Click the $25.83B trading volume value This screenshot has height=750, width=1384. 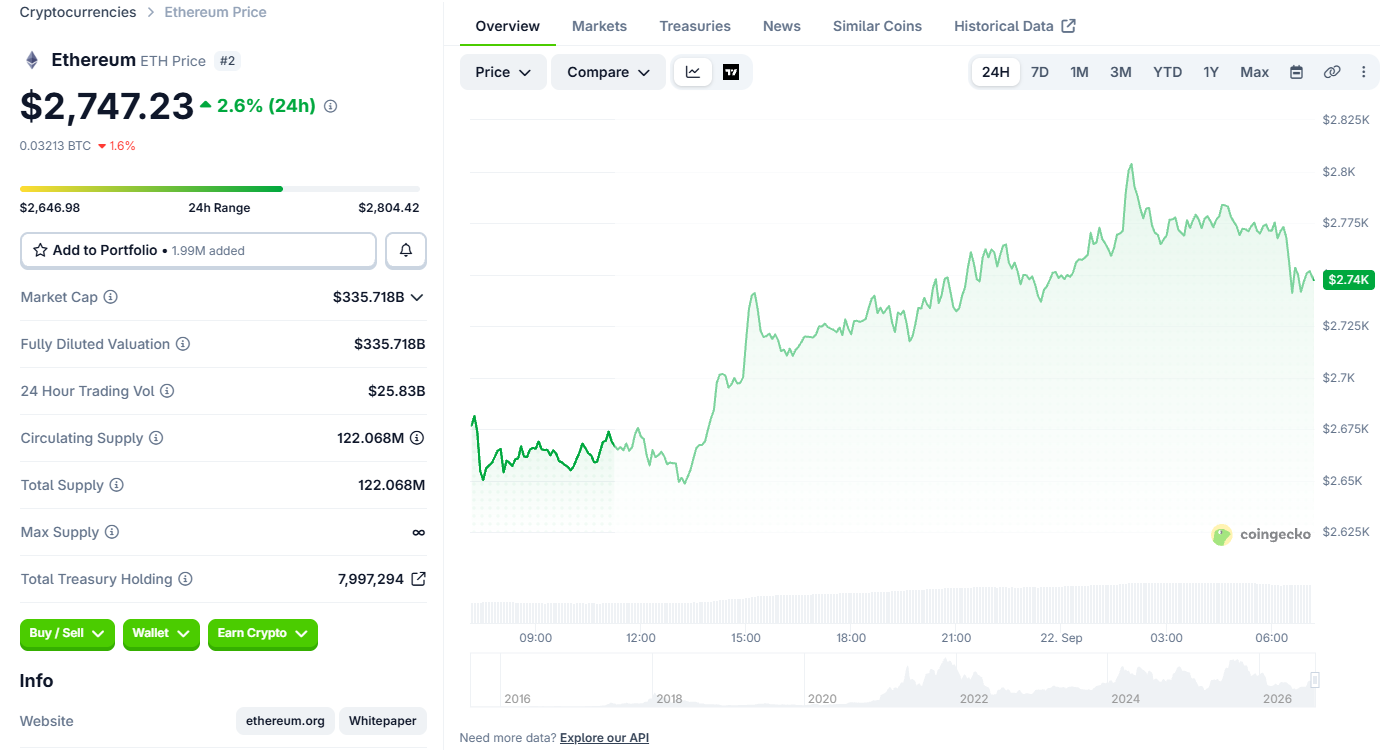pos(397,391)
